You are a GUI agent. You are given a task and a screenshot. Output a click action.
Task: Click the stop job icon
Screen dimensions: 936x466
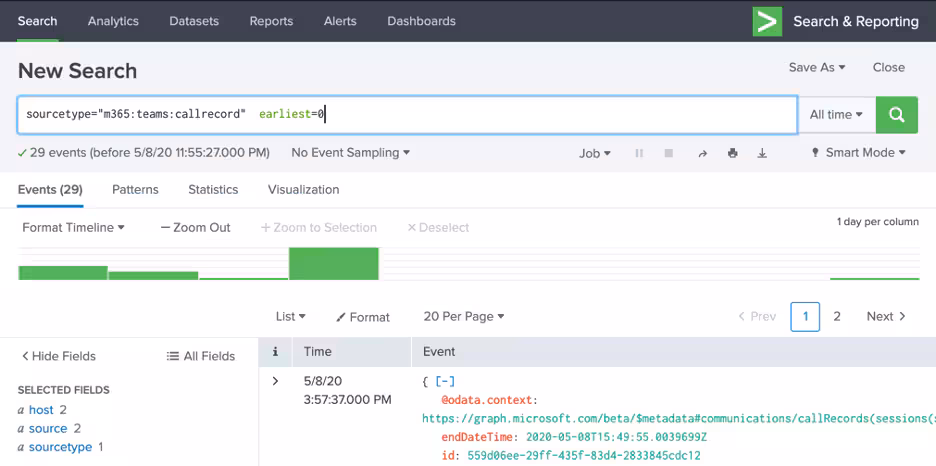click(x=669, y=153)
